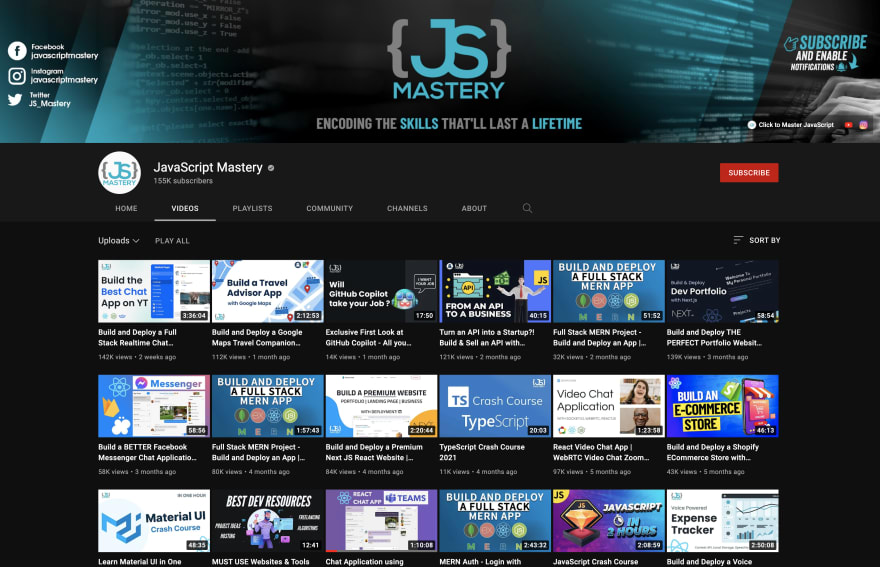Image resolution: width=880 pixels, height=567 pixels.
Task: Click the React Chat App Teams thumbnail
Action: coord(381,520)
